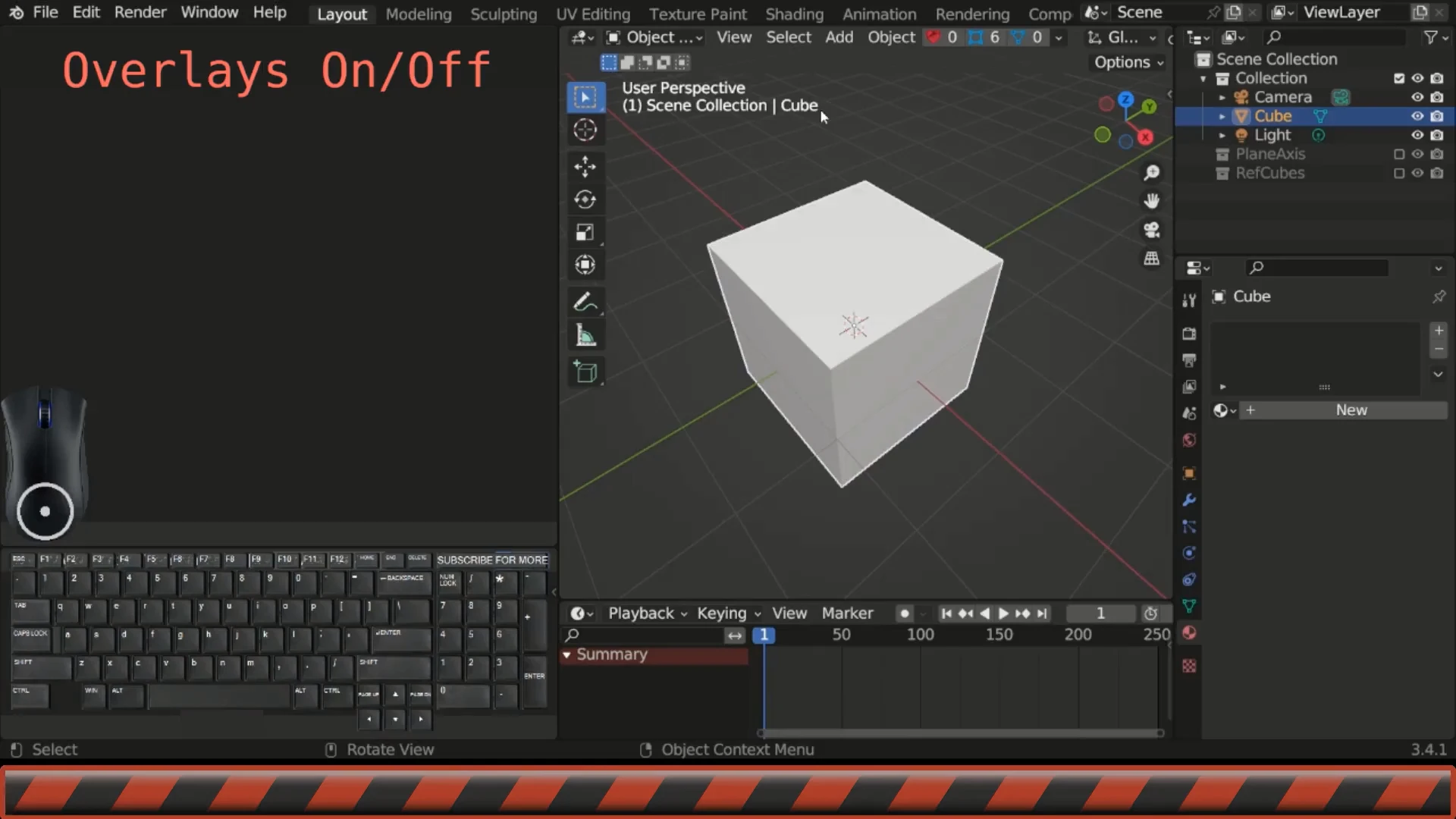Image resolution: width=1456 pixels, height=819 pixels.
Task: Open the Object Data properties tab
Action: [1189, 606]
